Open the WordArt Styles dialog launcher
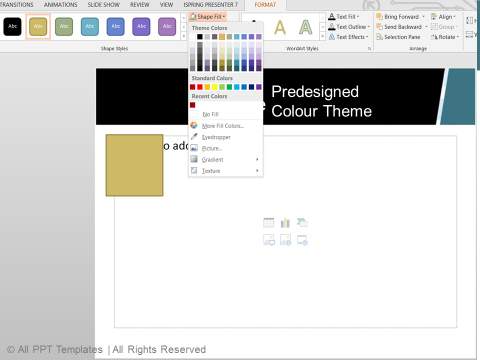 369,49
